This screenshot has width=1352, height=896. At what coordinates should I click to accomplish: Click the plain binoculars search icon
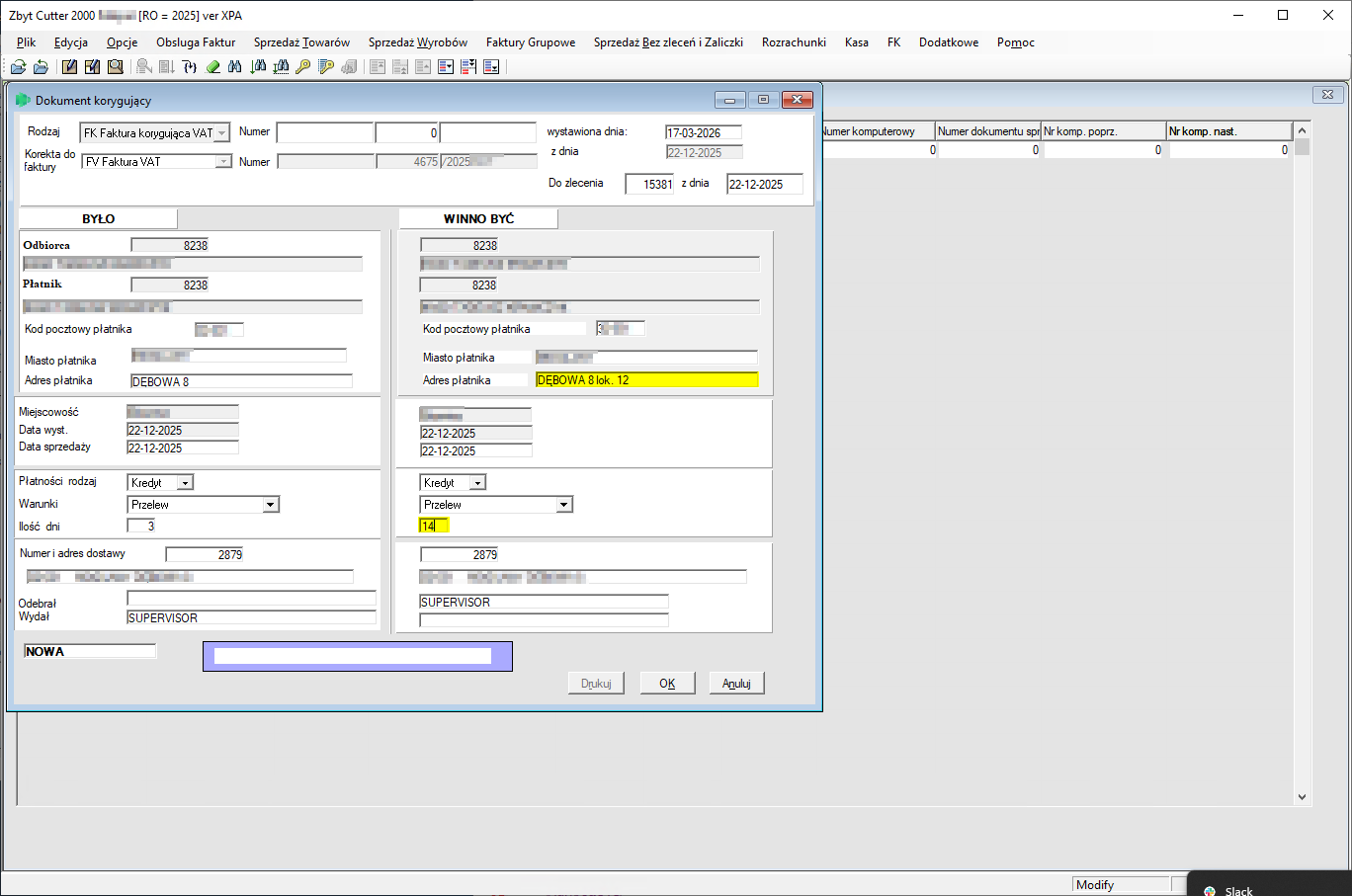pos(235,67)
